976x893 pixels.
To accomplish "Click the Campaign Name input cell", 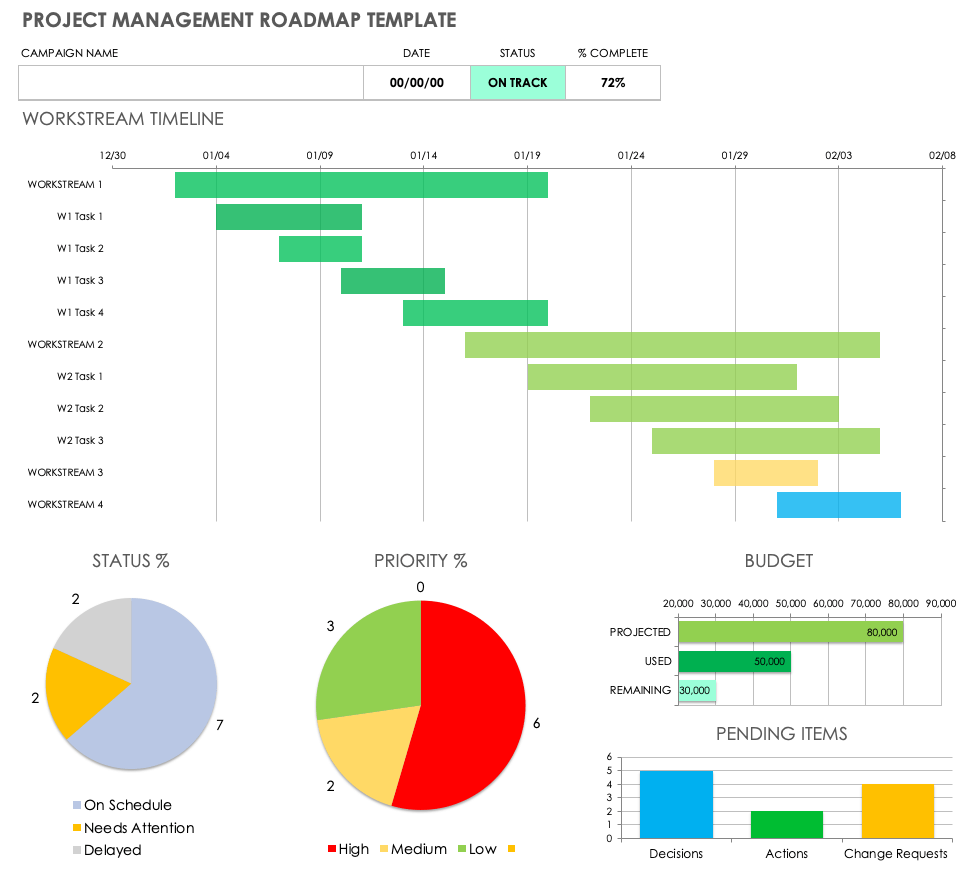I will tap(190, 83).
